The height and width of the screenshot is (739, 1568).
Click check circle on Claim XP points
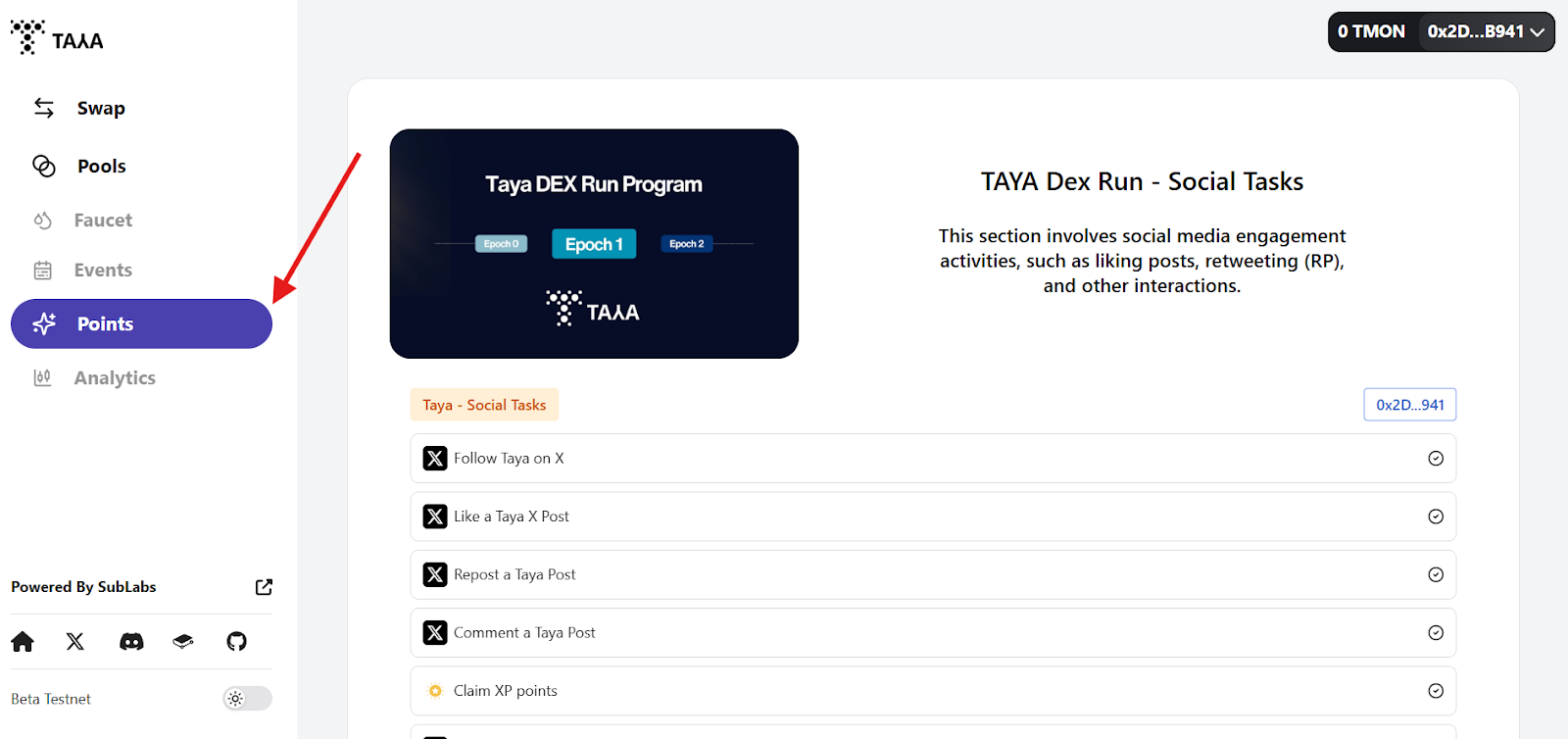tap(1436, 691)
